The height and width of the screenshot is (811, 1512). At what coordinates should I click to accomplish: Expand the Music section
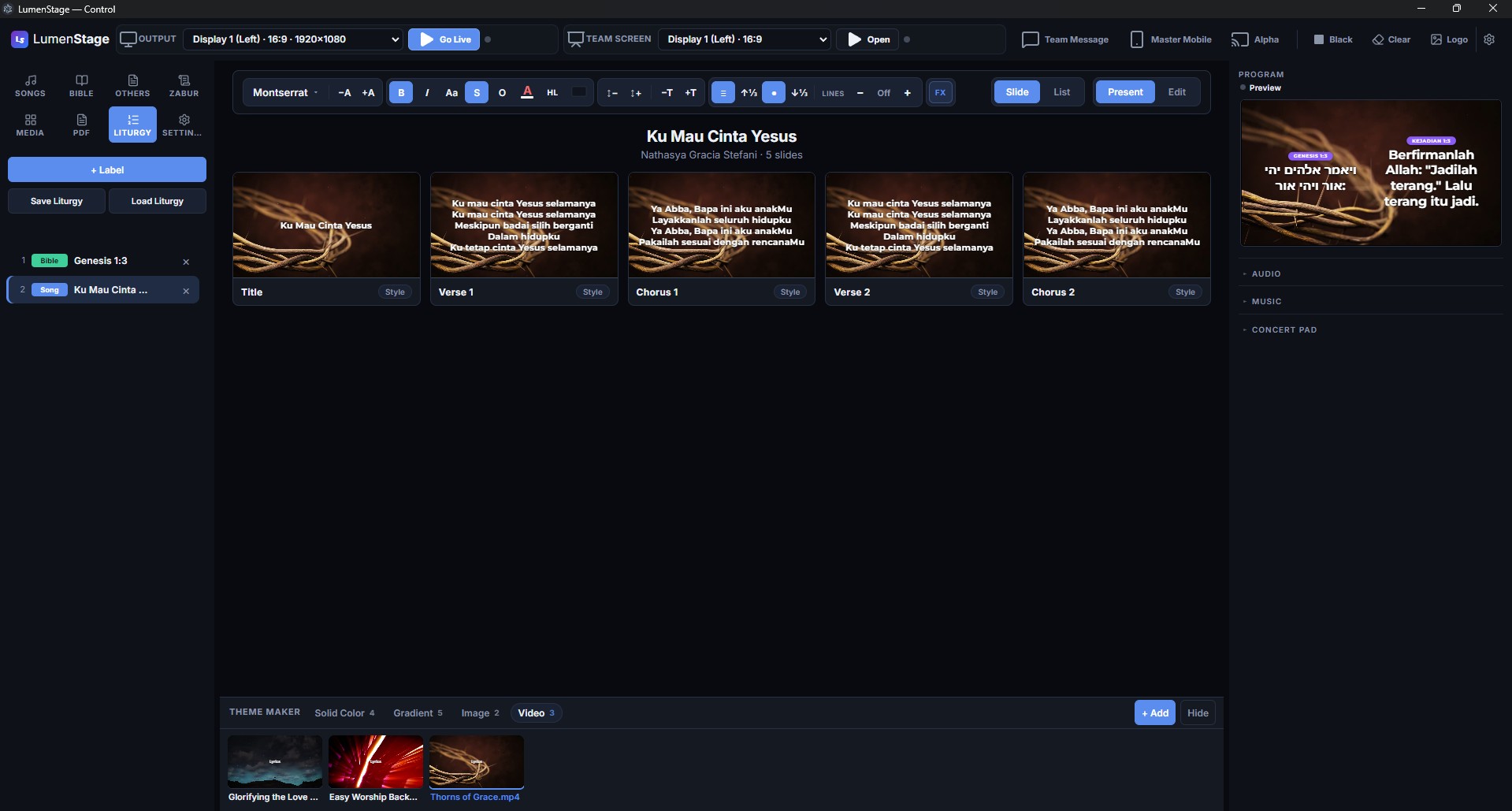coord(1371,301)
